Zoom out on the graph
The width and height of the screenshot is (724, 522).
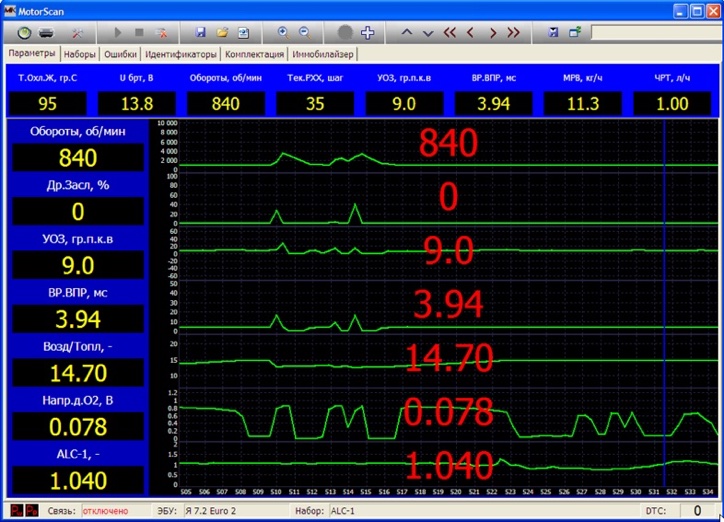click(304, 32)
